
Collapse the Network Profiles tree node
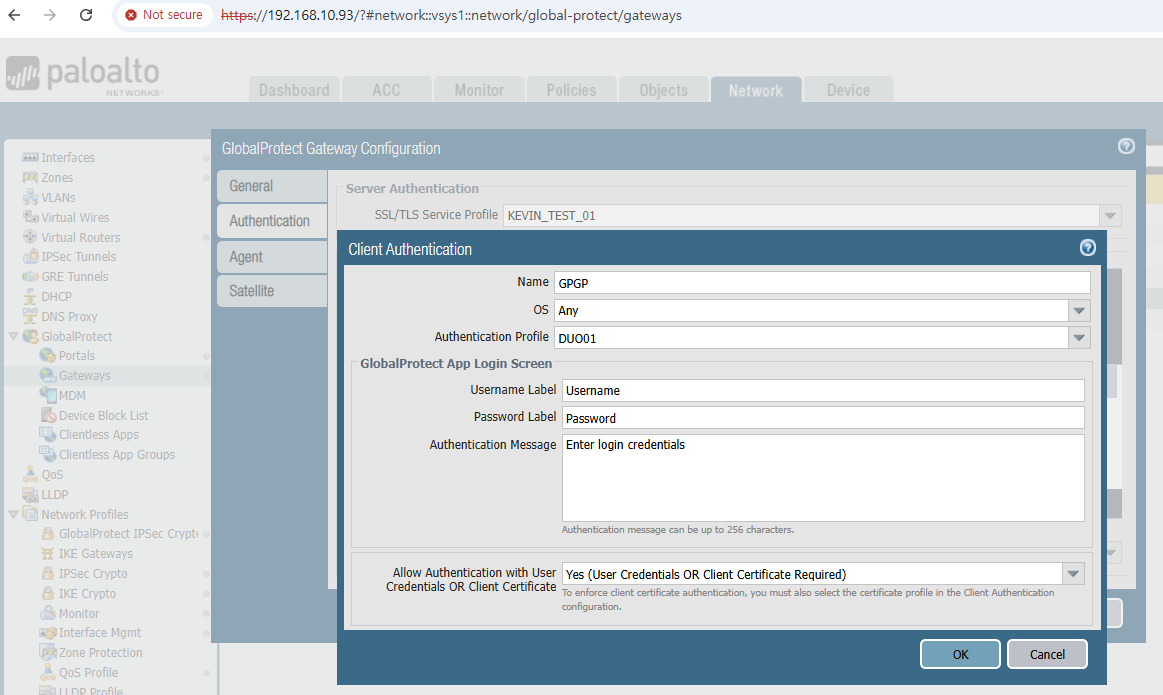(13, 514)
